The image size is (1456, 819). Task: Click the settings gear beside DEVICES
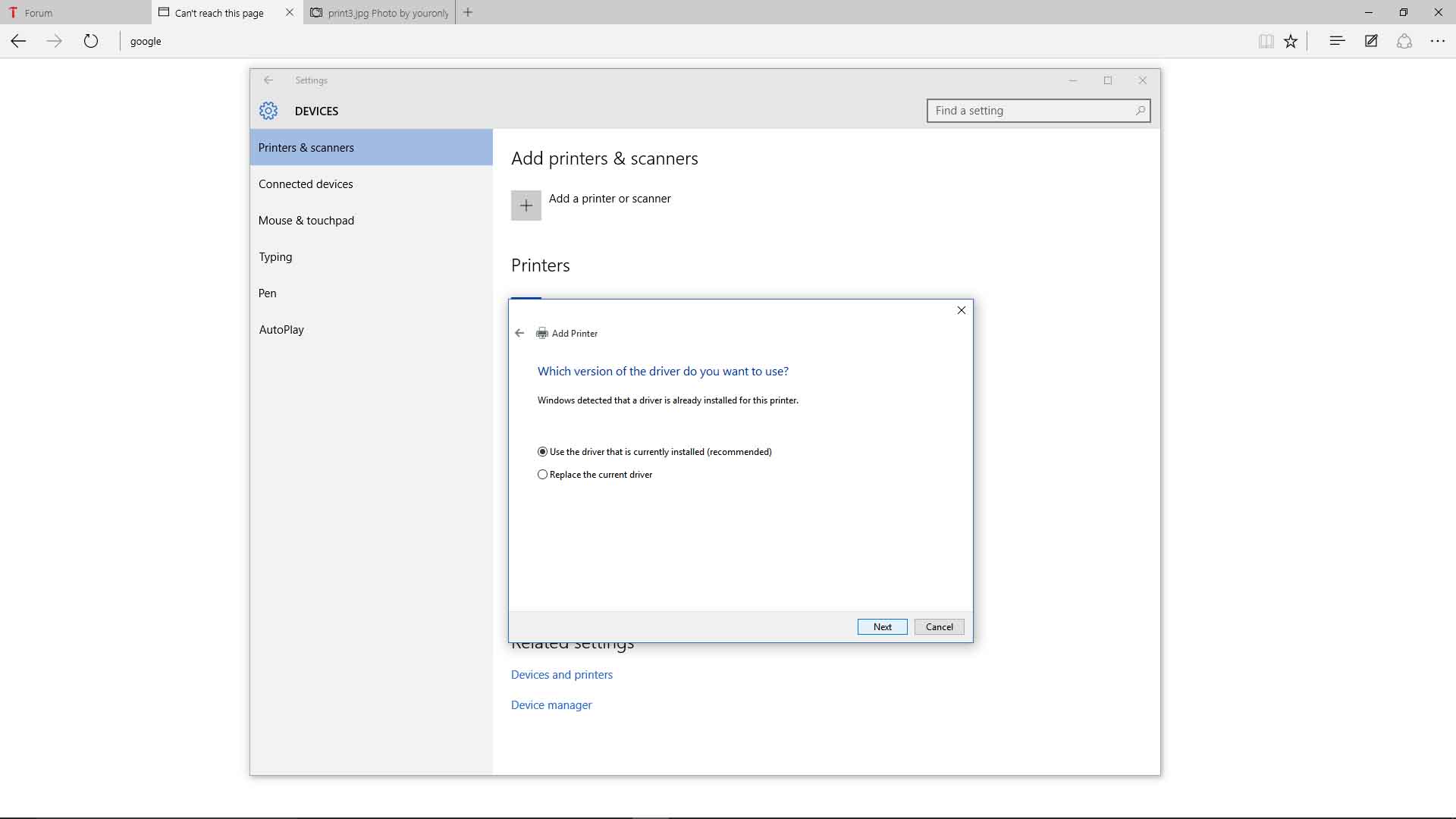tap(268, 110)
